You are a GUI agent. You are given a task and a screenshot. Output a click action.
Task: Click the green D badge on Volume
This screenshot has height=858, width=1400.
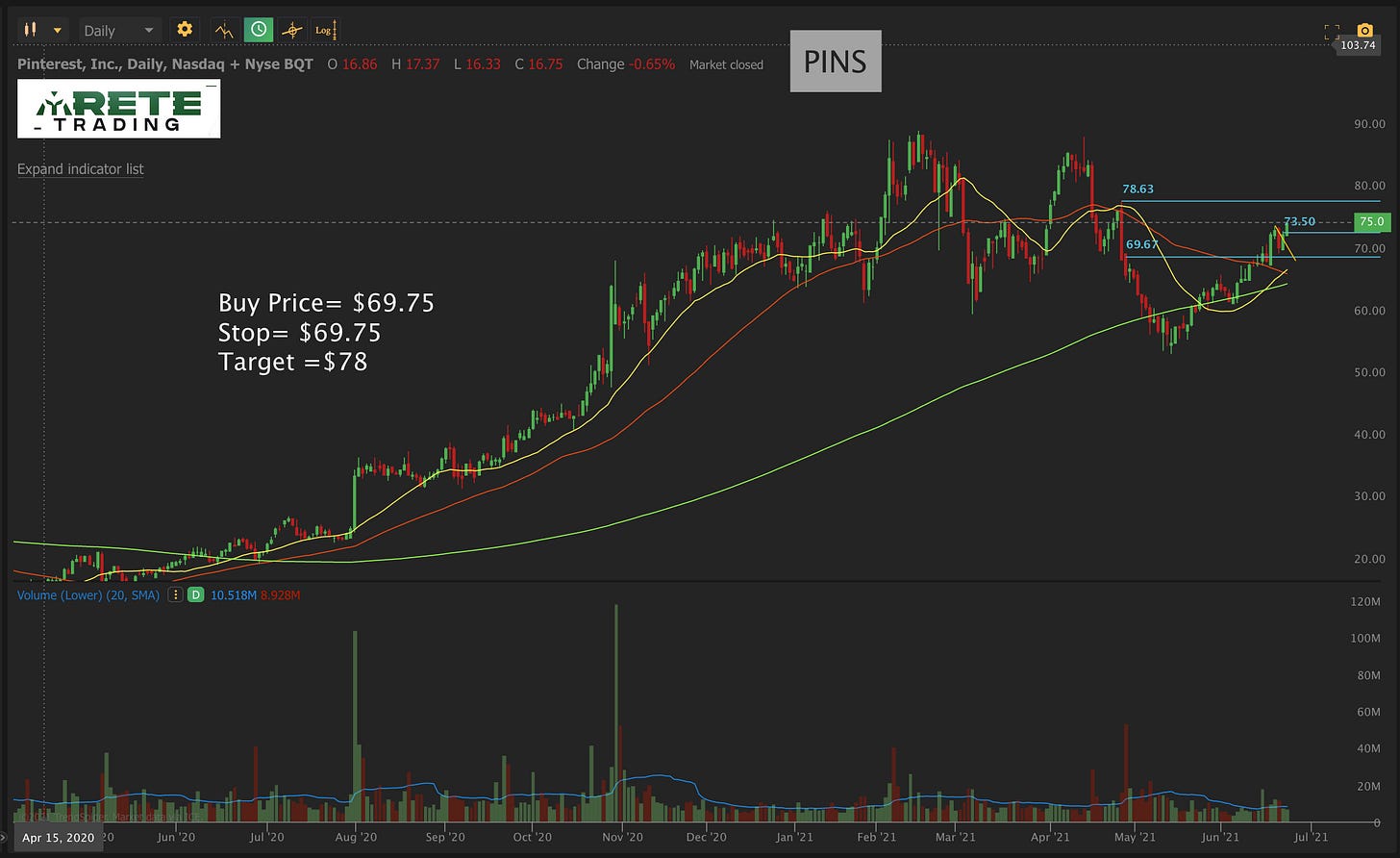click(195, 595)
